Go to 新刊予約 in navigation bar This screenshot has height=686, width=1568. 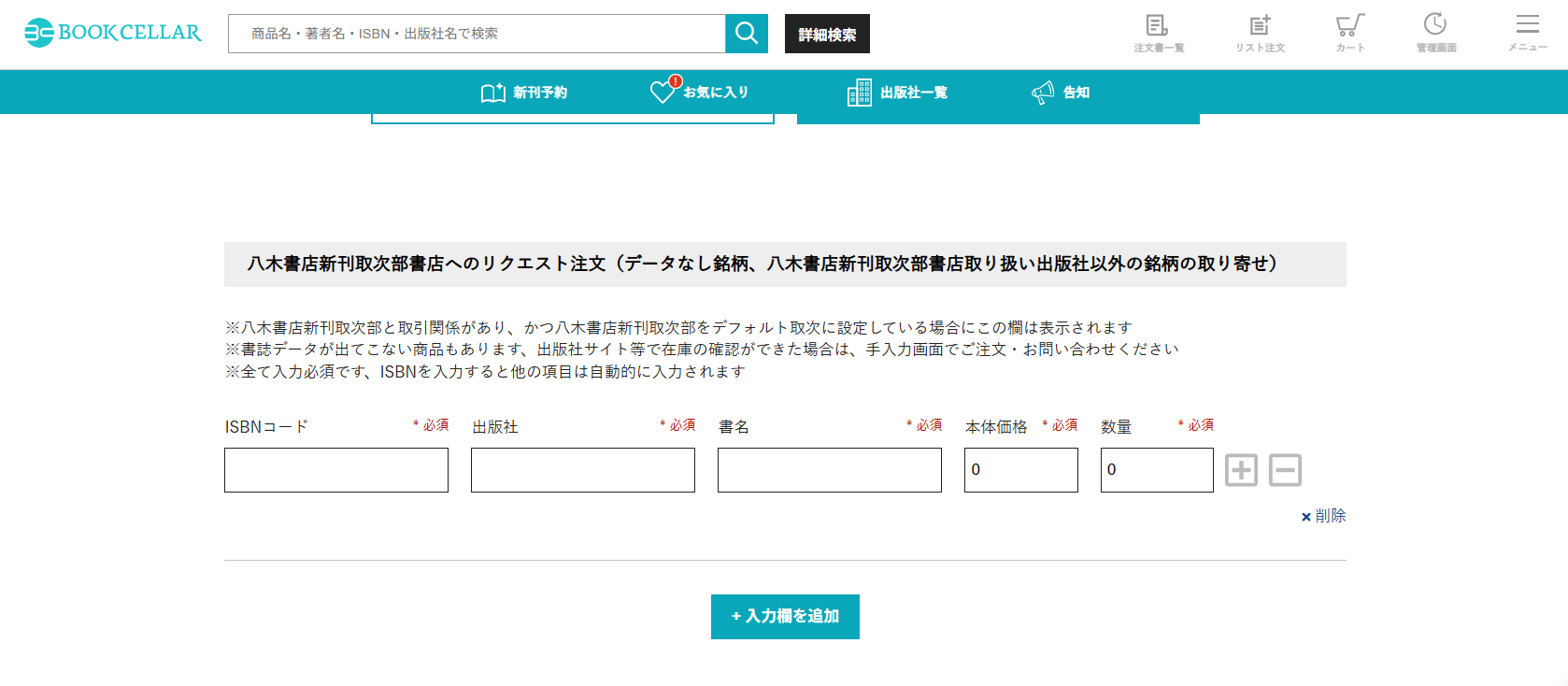click(524, 93)
